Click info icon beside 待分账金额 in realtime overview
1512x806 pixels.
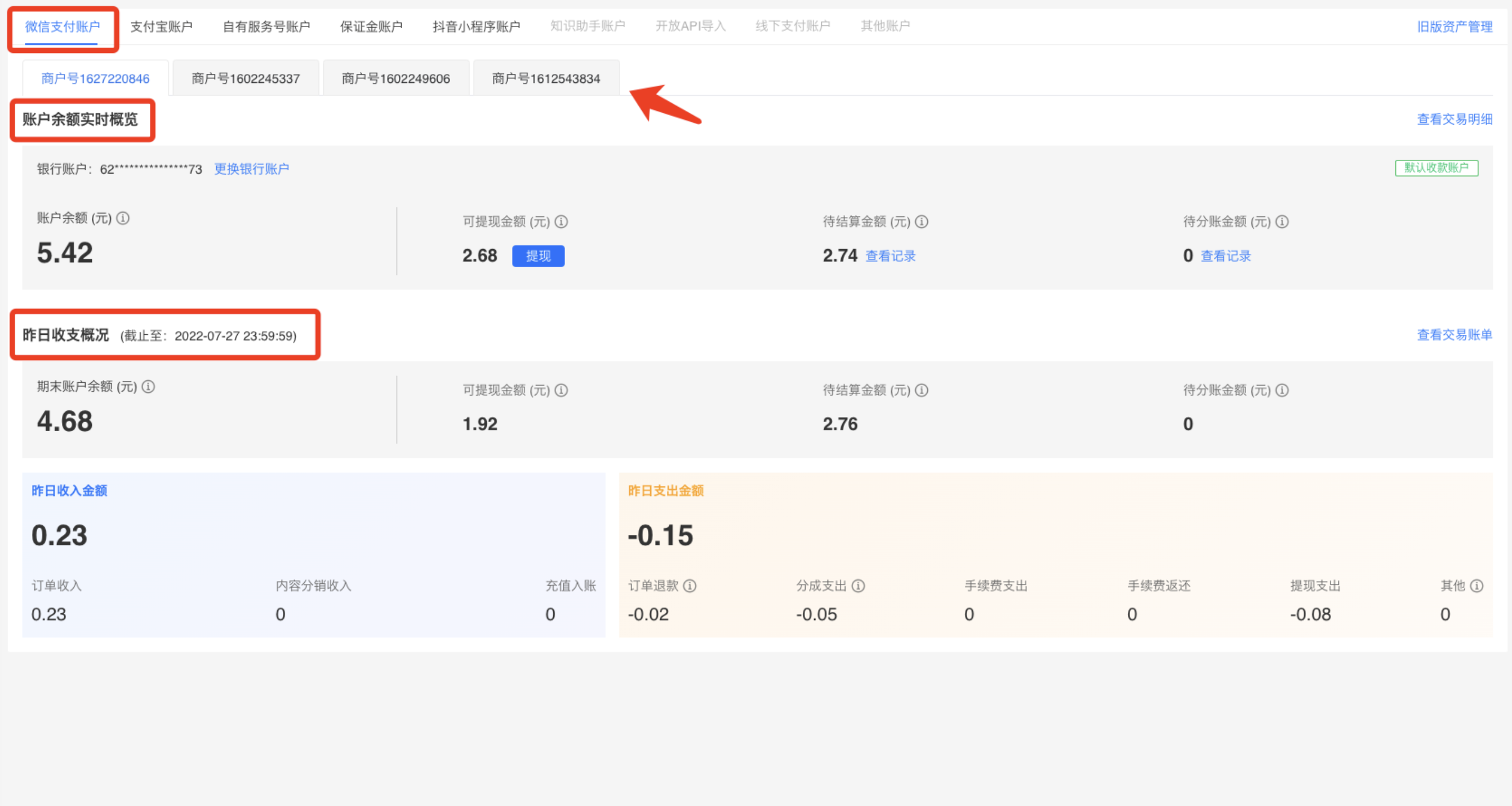coord(1282,222)
